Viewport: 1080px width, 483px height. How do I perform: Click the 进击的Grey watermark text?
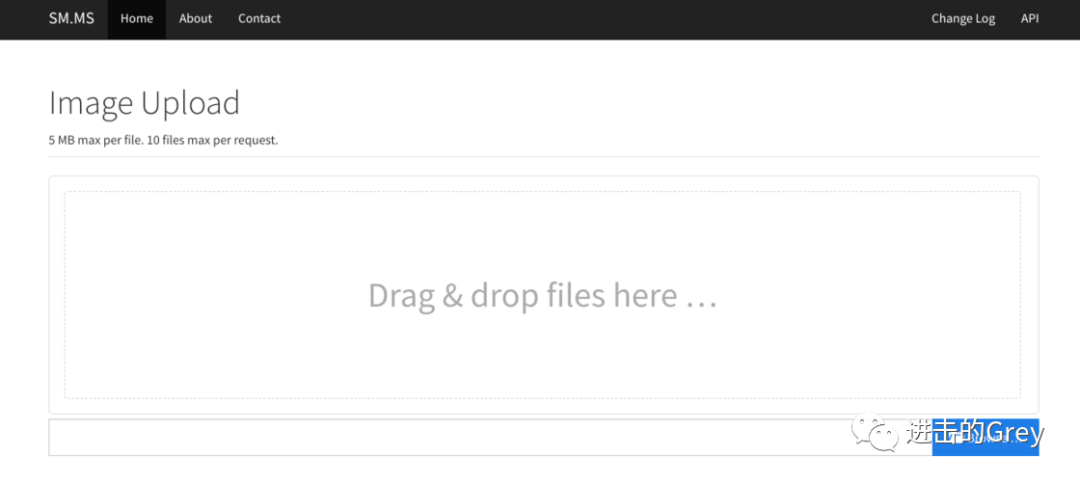[x=975, y=432]
